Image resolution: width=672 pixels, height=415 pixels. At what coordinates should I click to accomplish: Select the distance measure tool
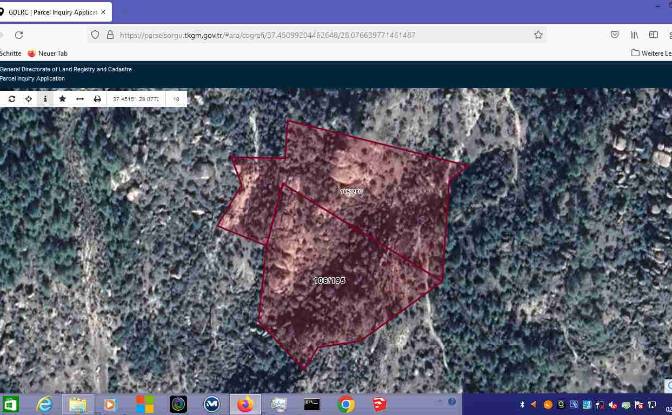click(x=80, y=99)
